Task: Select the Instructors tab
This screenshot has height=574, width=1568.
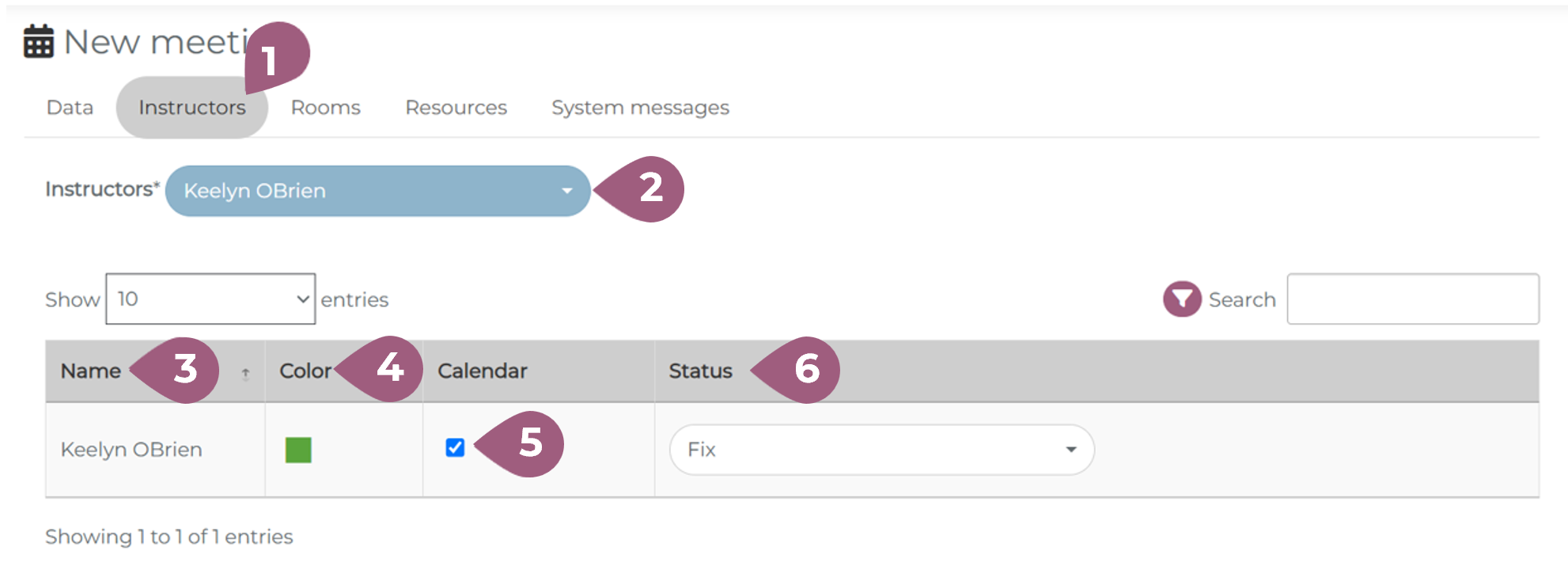Action: (191, 108)
